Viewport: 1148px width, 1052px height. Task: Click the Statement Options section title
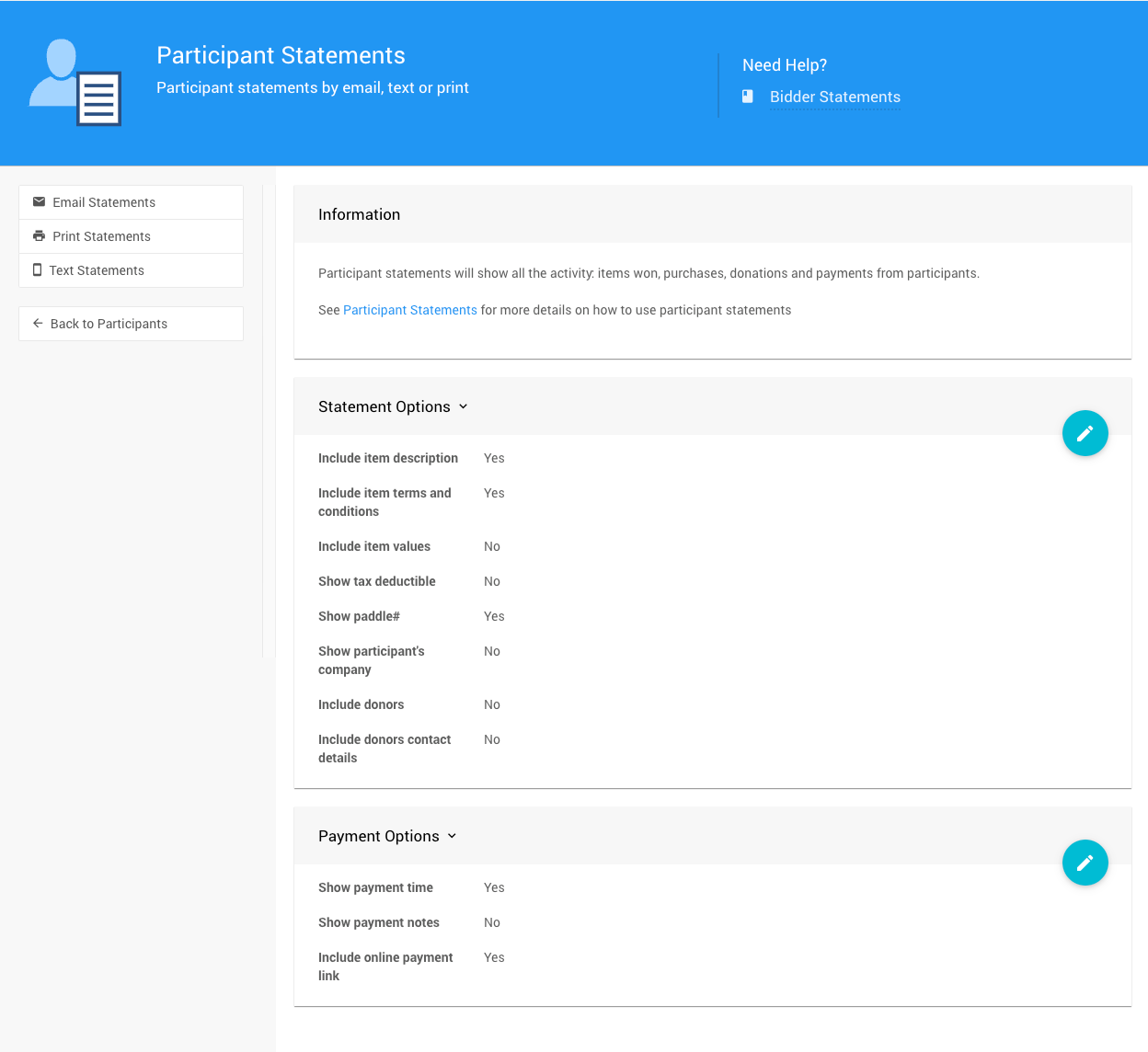pyautogui.click(x=384, y=406)
